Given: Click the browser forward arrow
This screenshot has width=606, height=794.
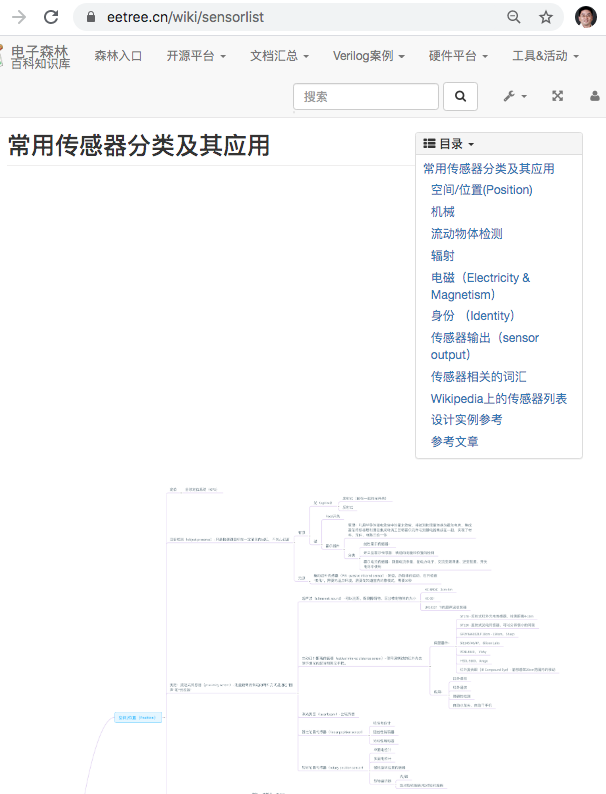Looking at the screenshot, I should 19,17.
